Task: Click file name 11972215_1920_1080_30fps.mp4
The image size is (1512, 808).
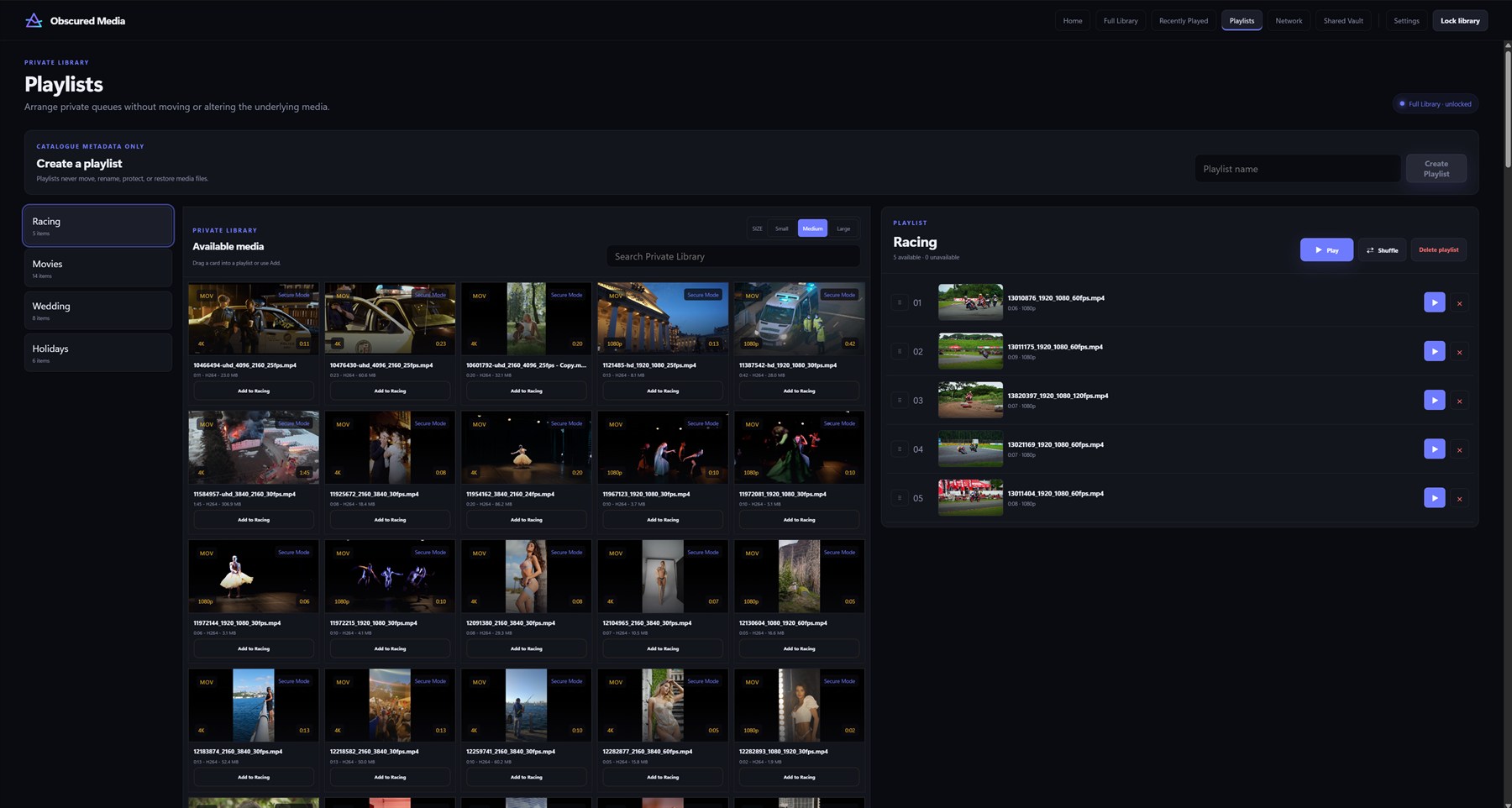Action: (x=374, y=623)
